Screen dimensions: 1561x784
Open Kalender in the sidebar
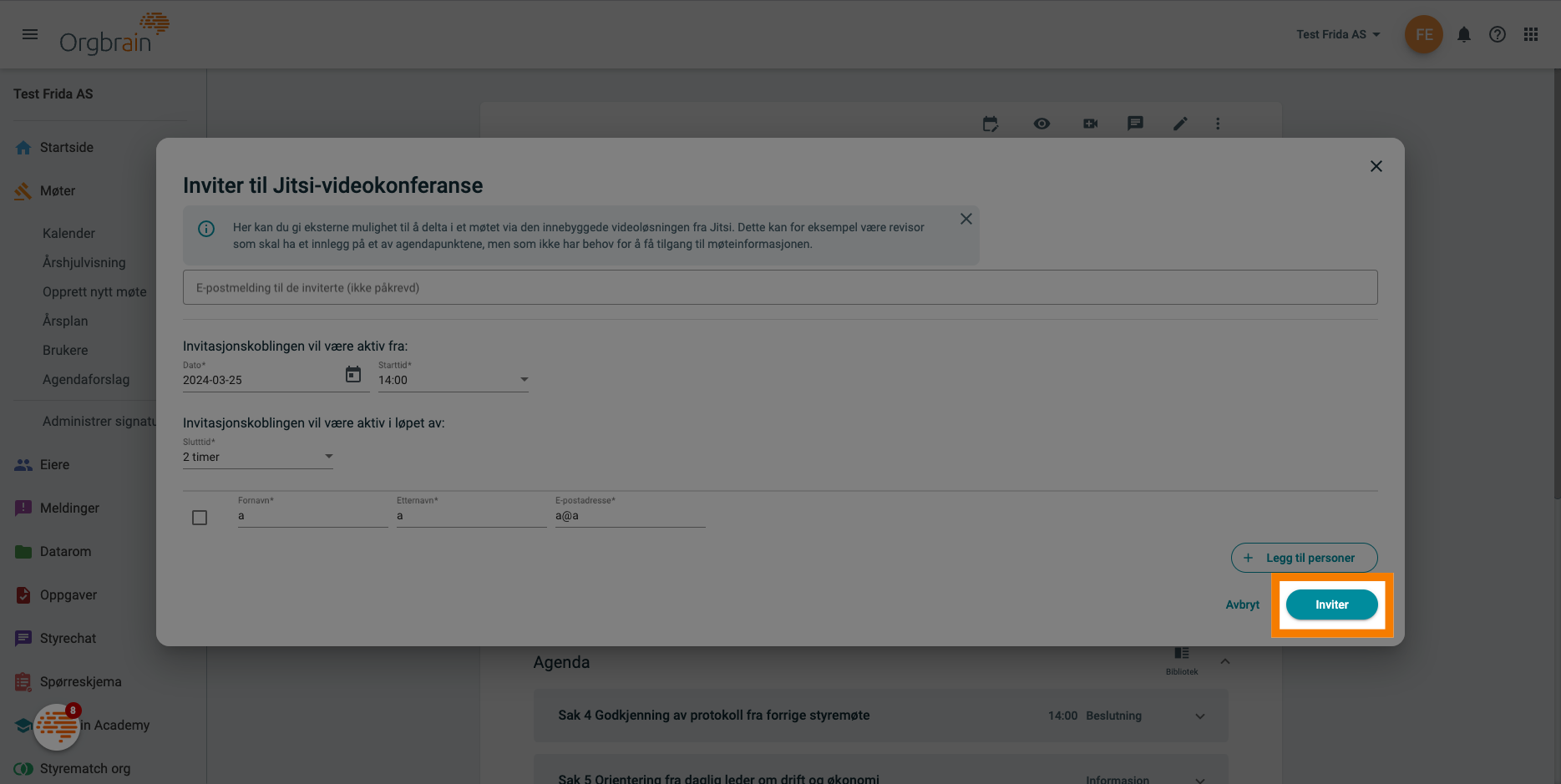point(68,234)
